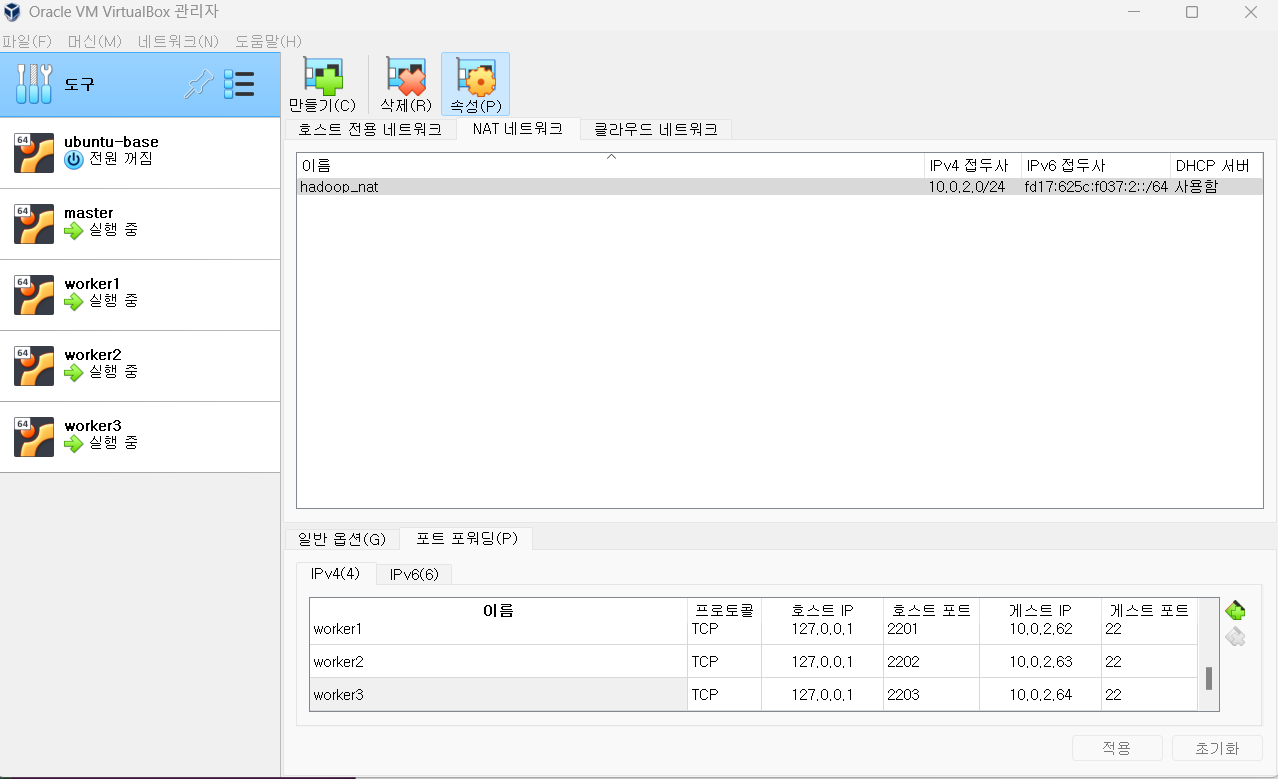
Task: Click the Apply (적용) button
Action: [1117, 748]
